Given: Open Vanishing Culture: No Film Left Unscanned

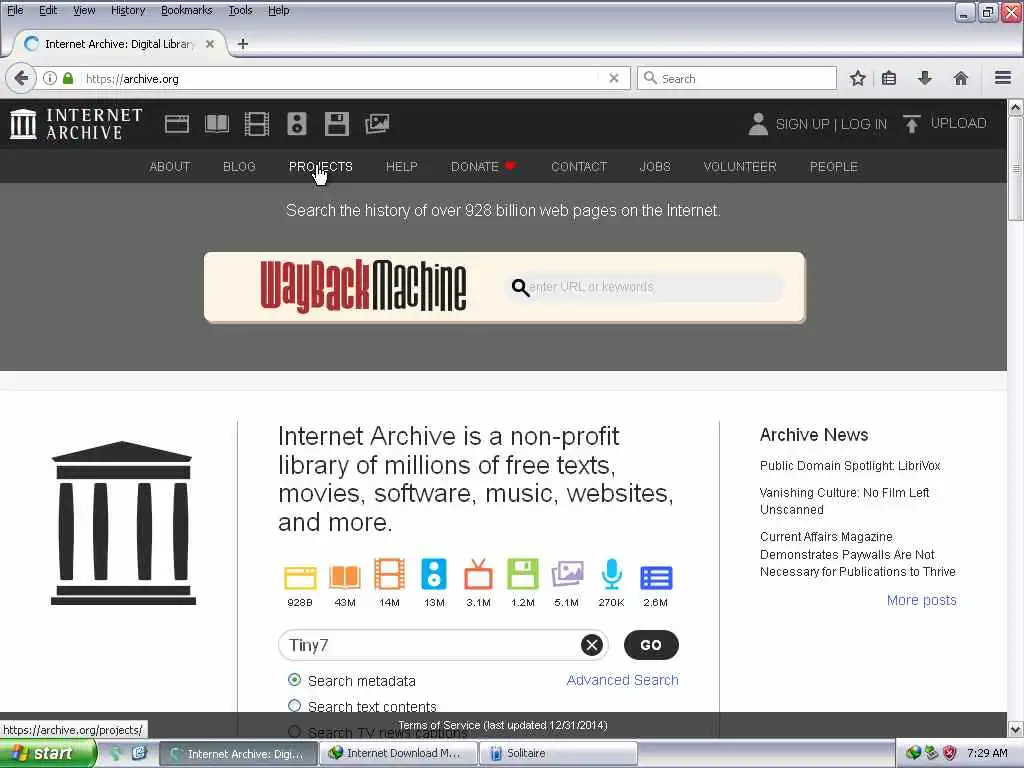Looking at the screenshot, I should tap(844, 501).
